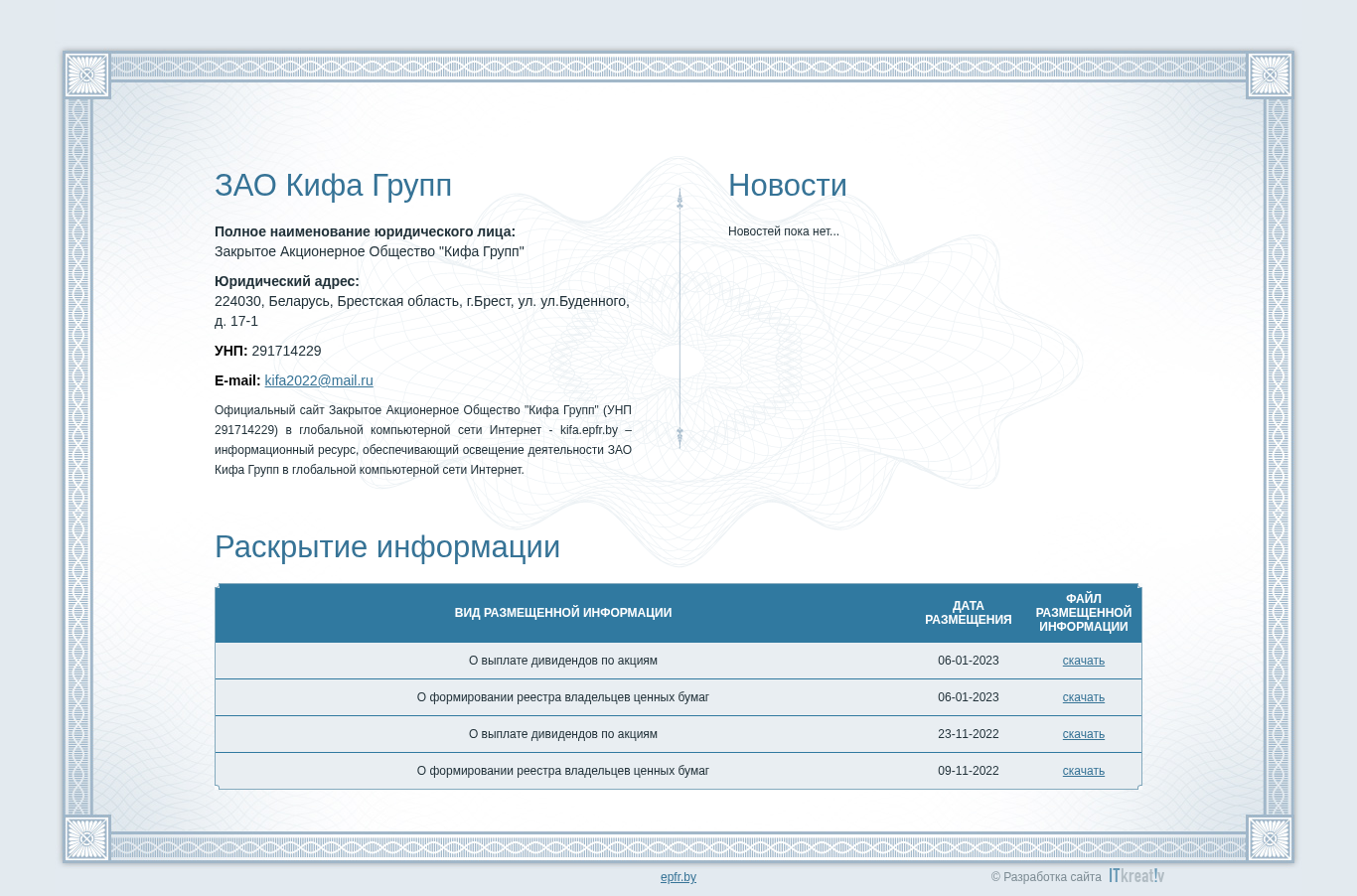Click the 'Новостей пока нет...' text

click(x=784, y=231)
